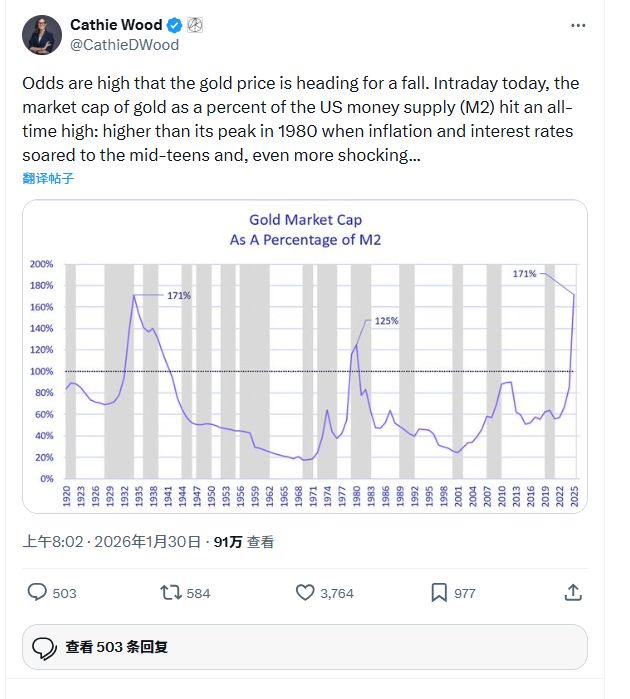
Task: Expand the truncated text after "more shocking"
Action: tap(414, 155)
